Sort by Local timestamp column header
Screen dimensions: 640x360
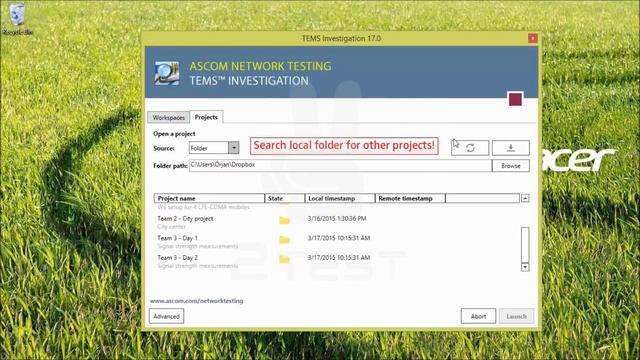pyautogui.click(x=340, y=198)
